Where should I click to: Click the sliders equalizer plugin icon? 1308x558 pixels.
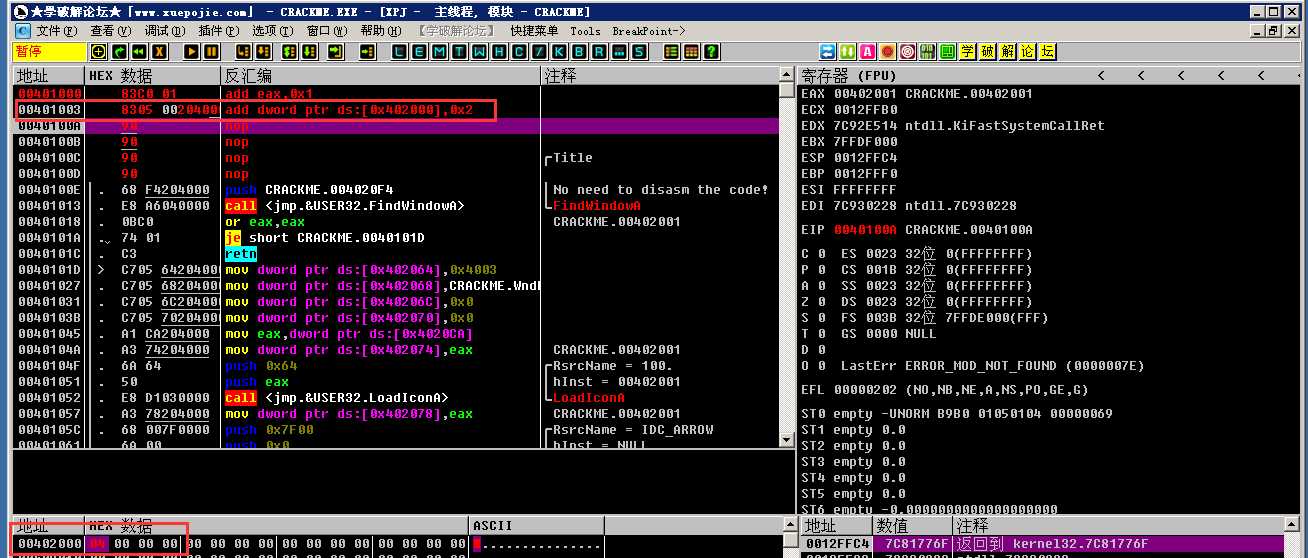[927, 51]
